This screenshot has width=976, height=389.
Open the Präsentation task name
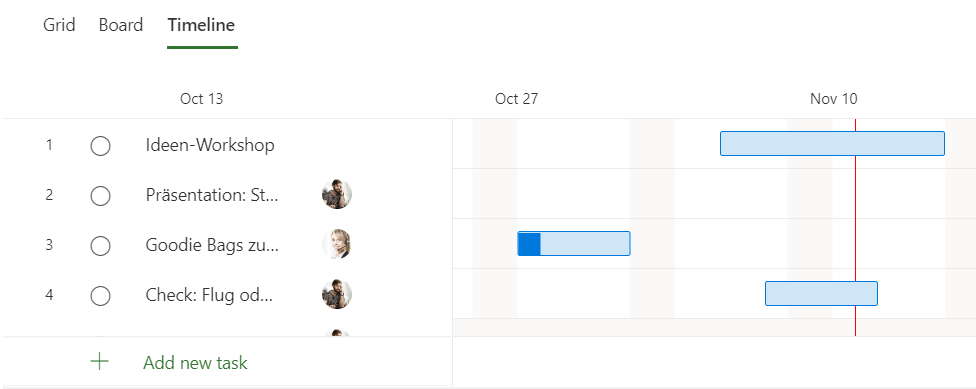[212, 195]
